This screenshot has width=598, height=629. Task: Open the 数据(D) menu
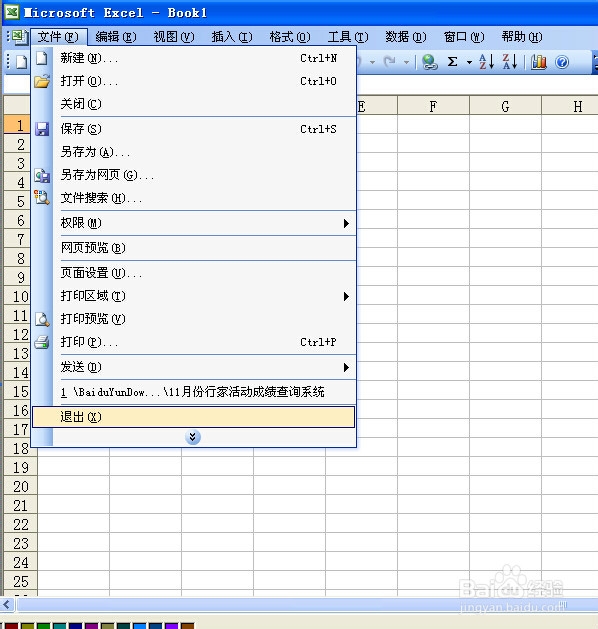pyautogui.click(x=406, y=37)
